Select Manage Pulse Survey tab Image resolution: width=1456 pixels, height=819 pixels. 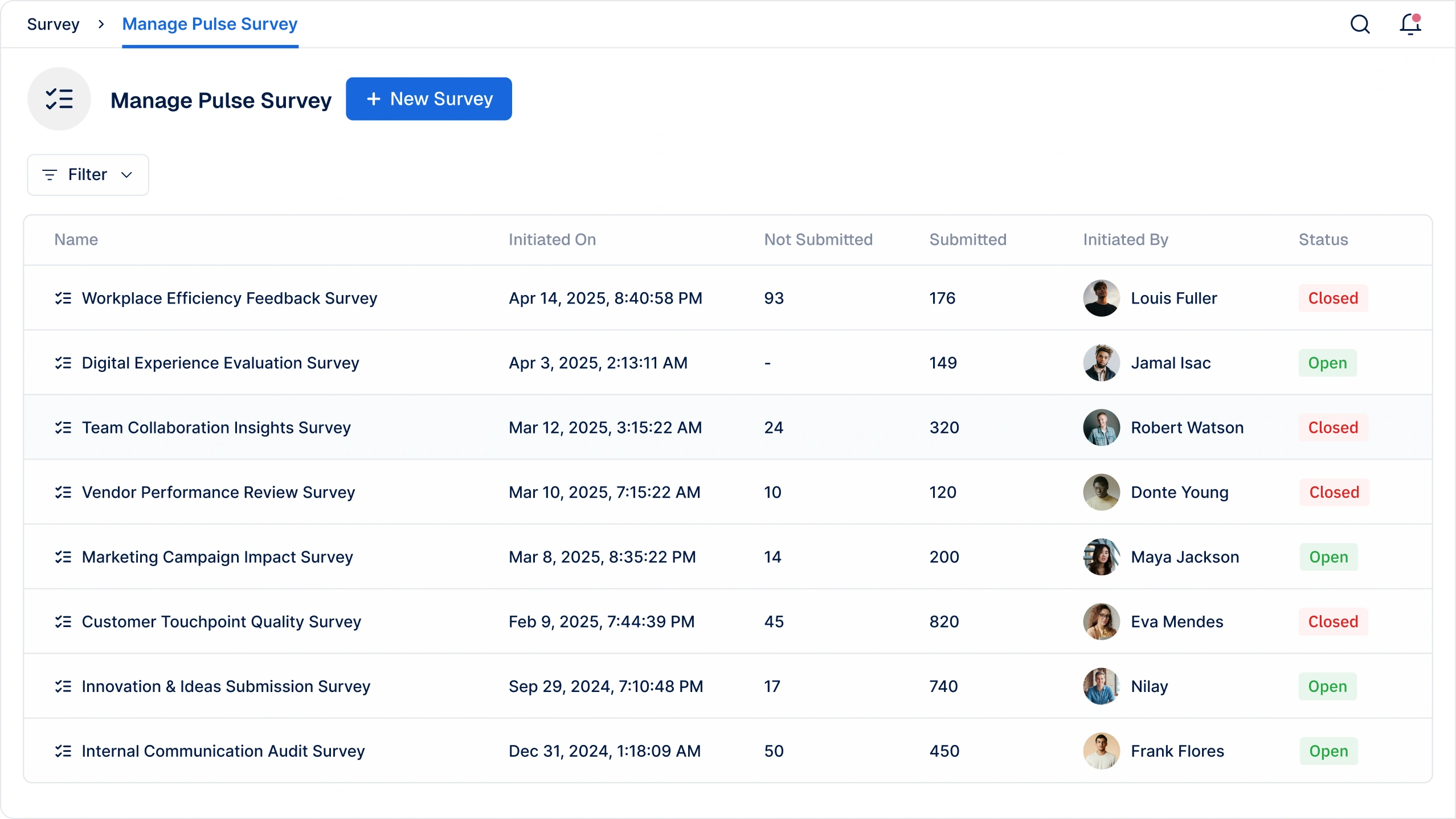(210, 24)
